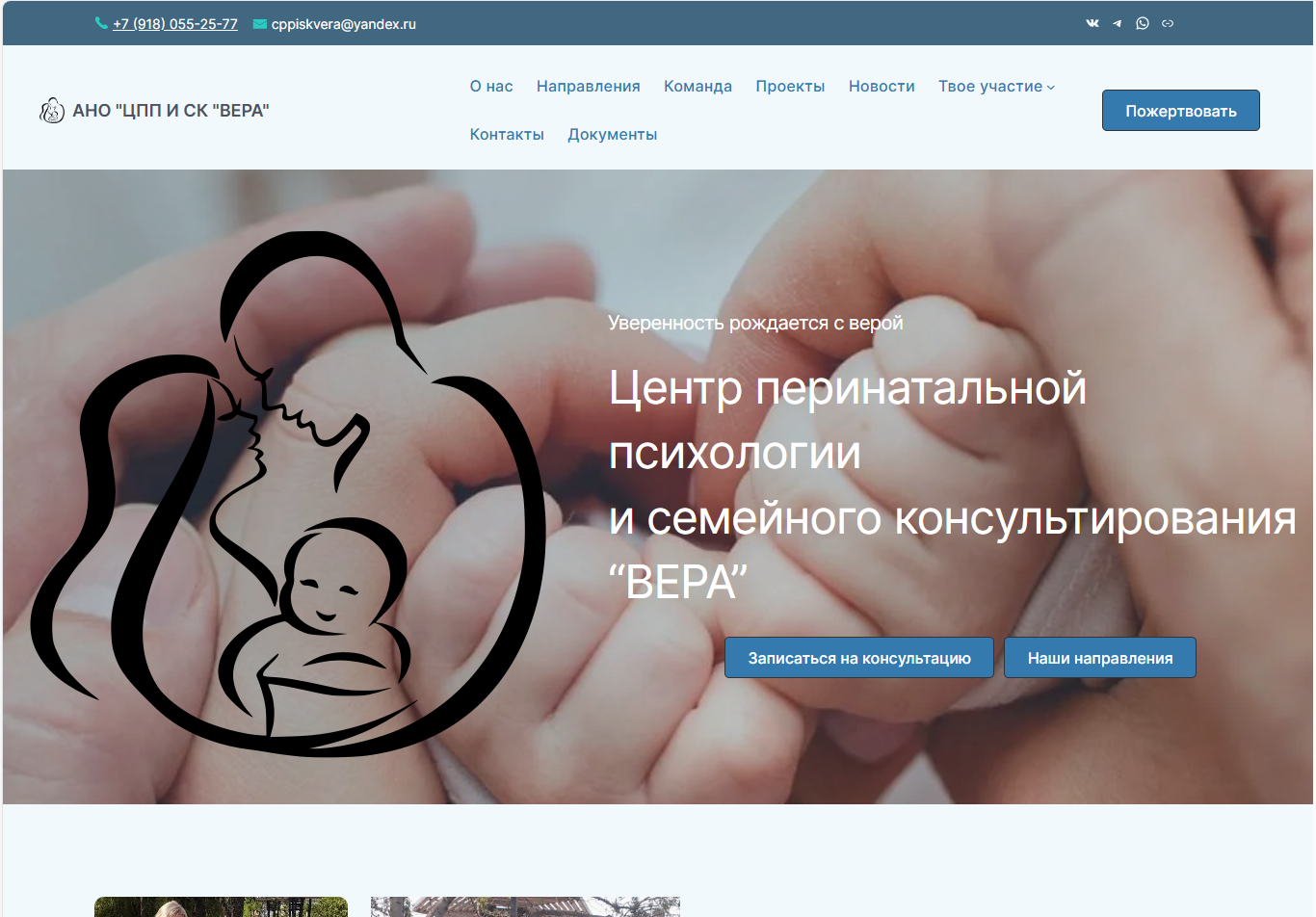Click the tagline Уверенность рождается с верой
The height and width of the screenshot is (917, 1316).
(755, 323)
